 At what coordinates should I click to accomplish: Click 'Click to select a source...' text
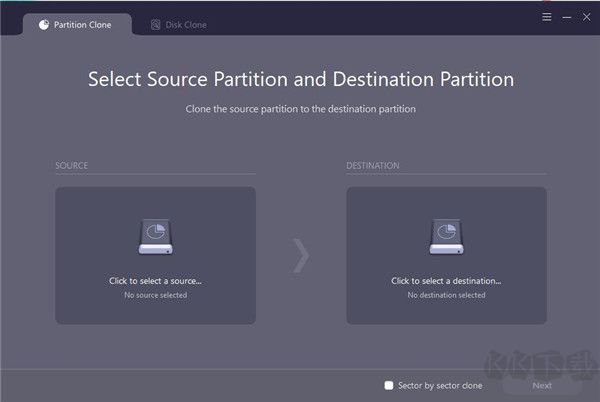[x=155, y=281]
